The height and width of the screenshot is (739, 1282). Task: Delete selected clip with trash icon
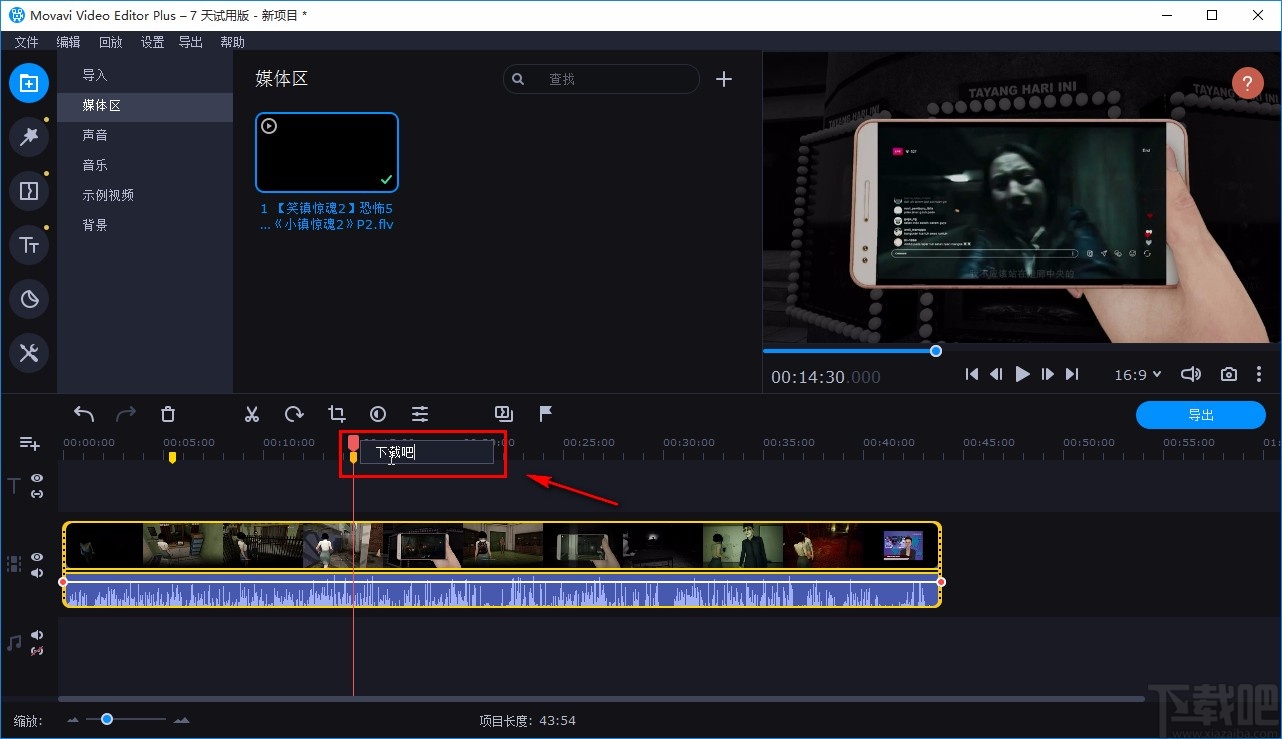[168, 414]
